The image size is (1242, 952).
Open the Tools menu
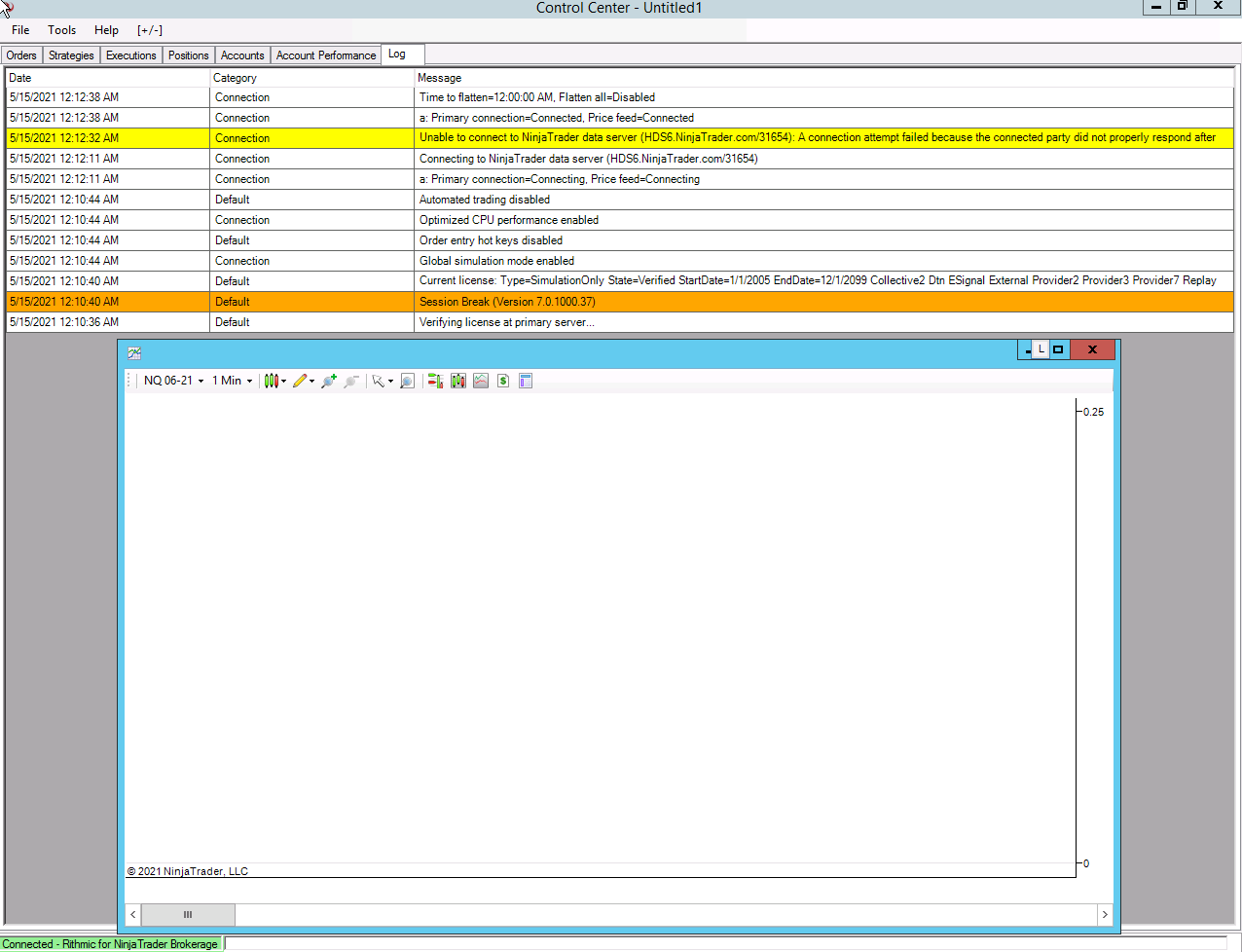click(x=62, y=30)
